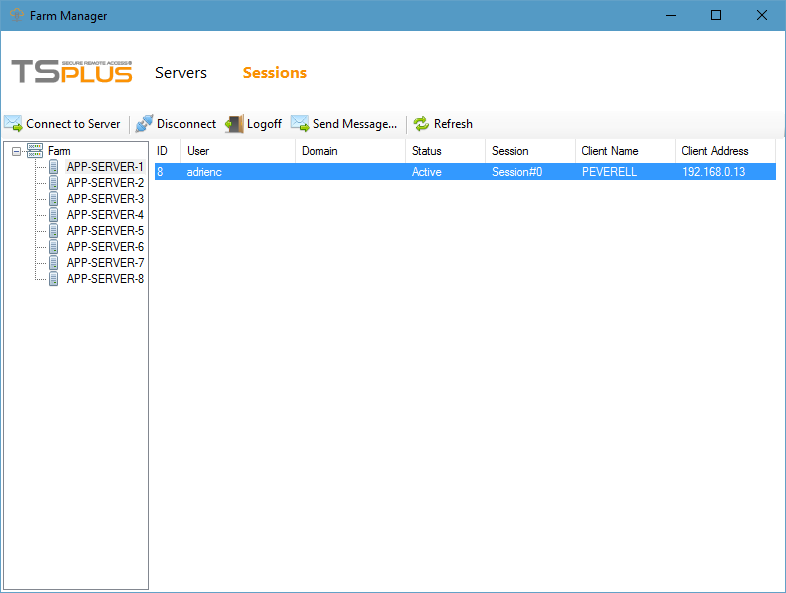Click the Refresh button label

point(453,124)
